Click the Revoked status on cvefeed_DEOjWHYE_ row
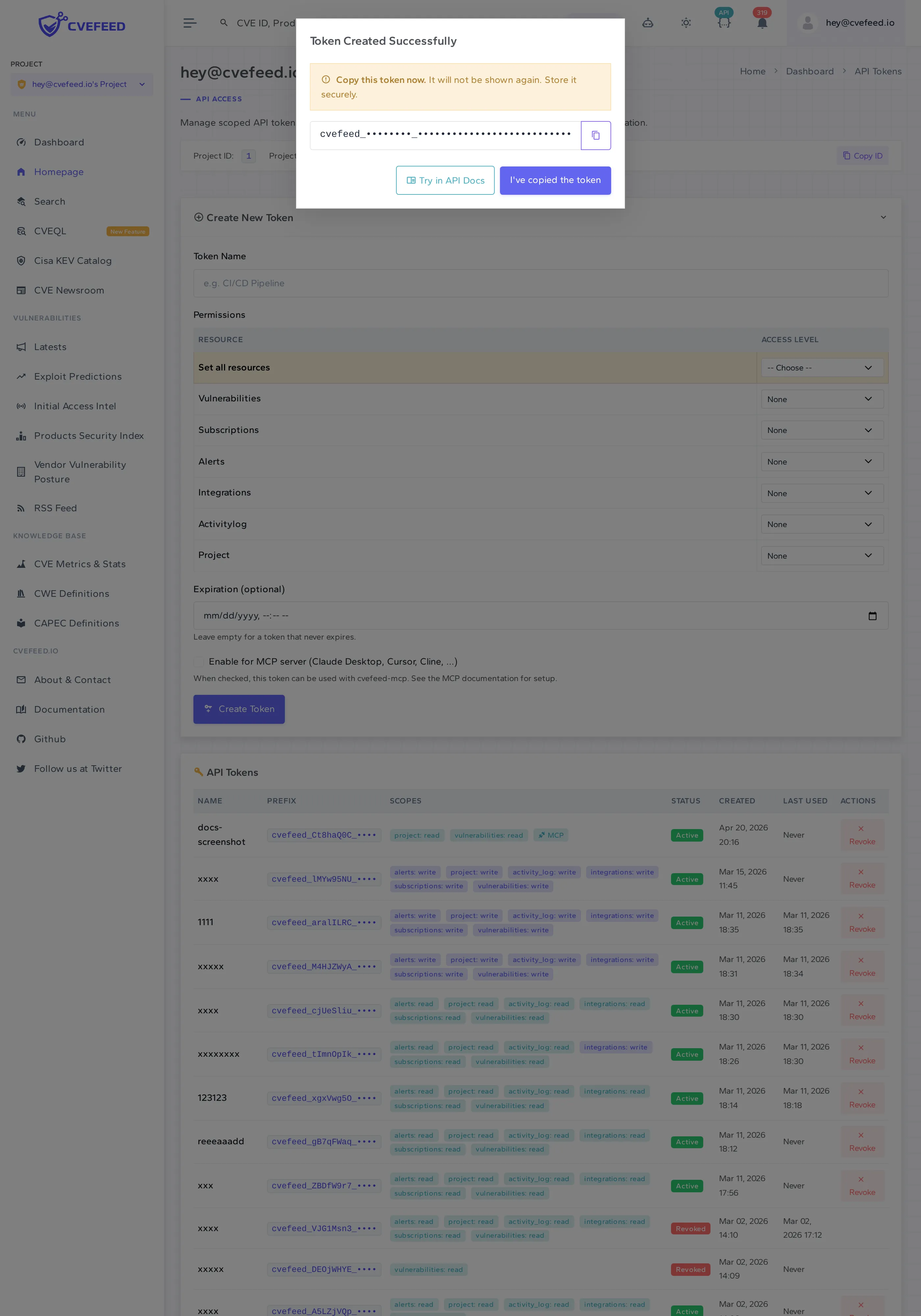 [x=690, y=1270]
